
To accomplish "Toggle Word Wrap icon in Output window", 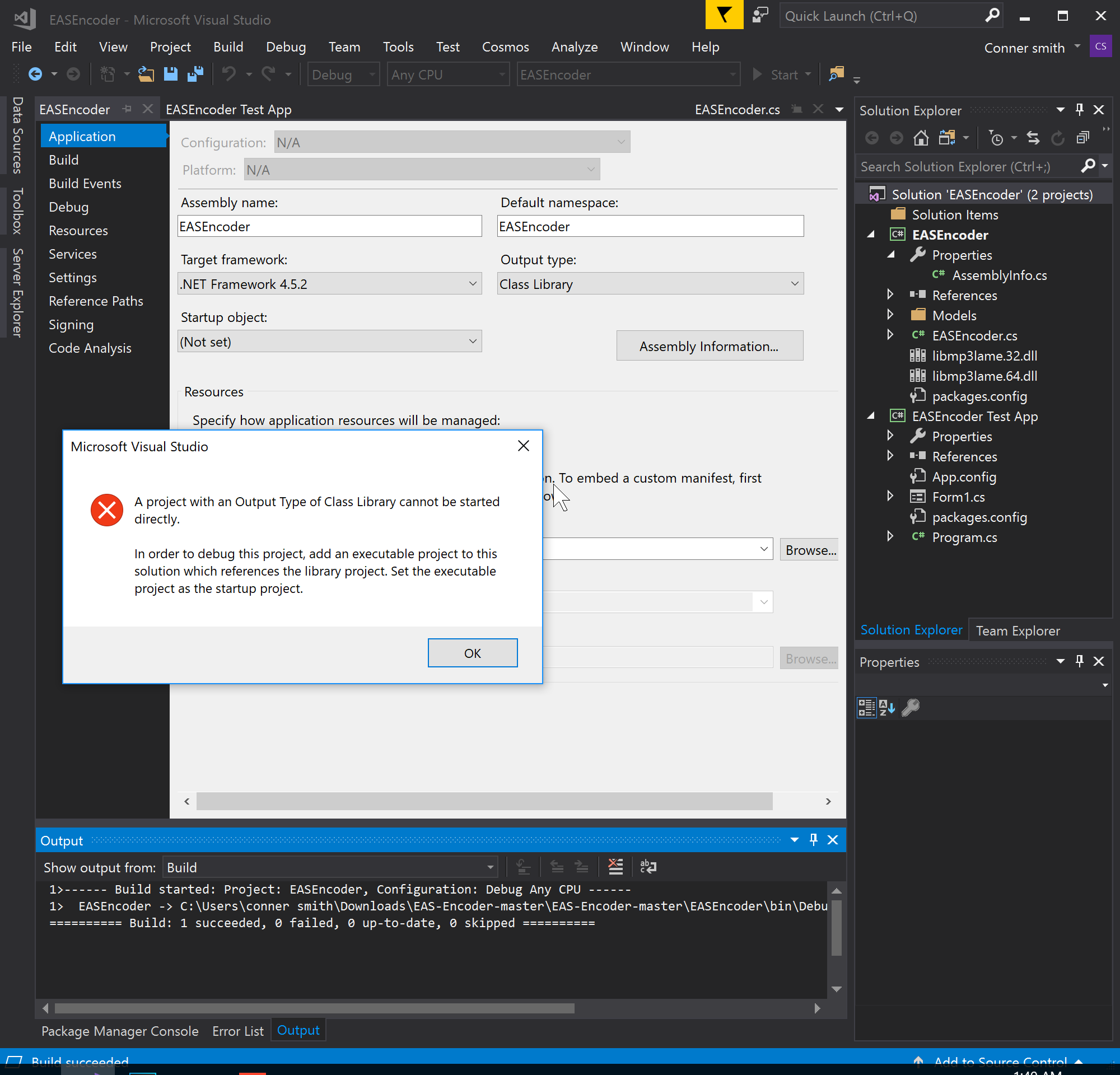I will [648, 867].
